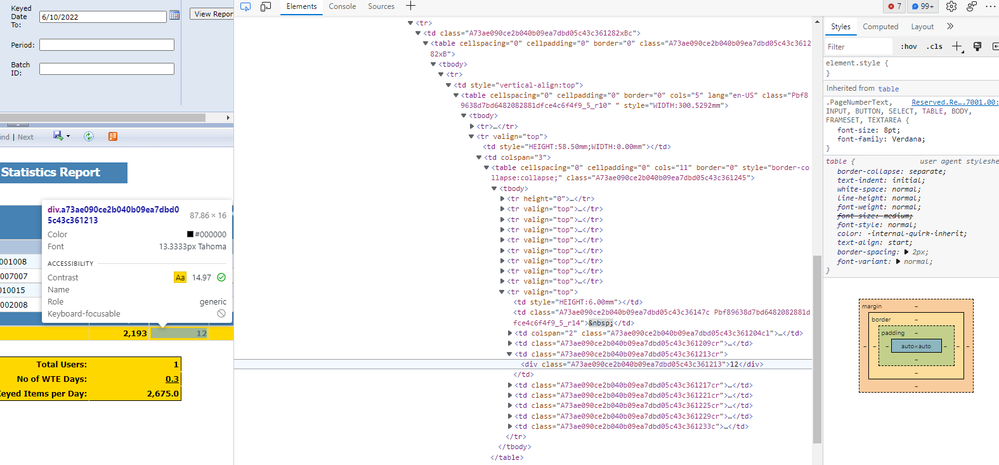
Task: Click the report export save icon
Action: click(60, 136)
